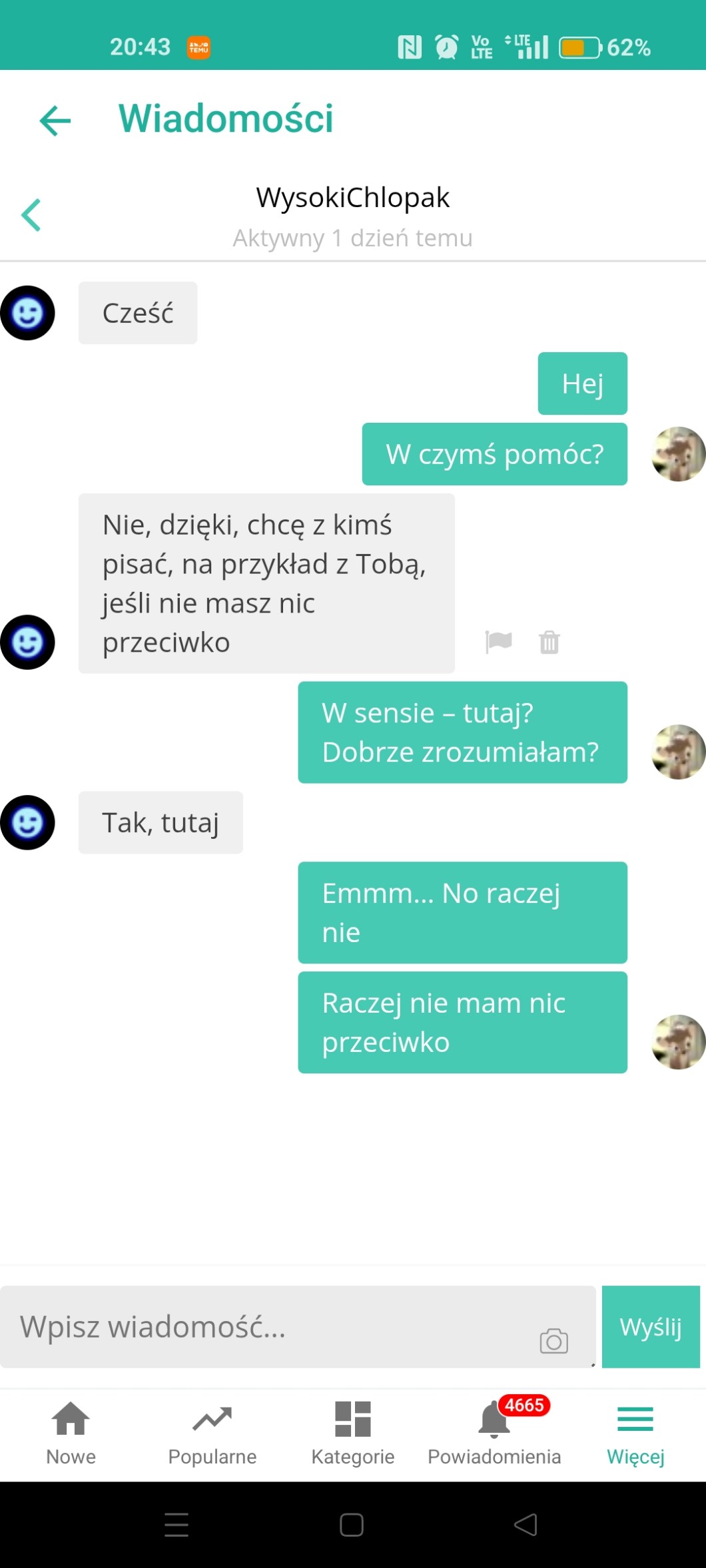Focus the Wpisz wiadomość text field

(298, 1327)
